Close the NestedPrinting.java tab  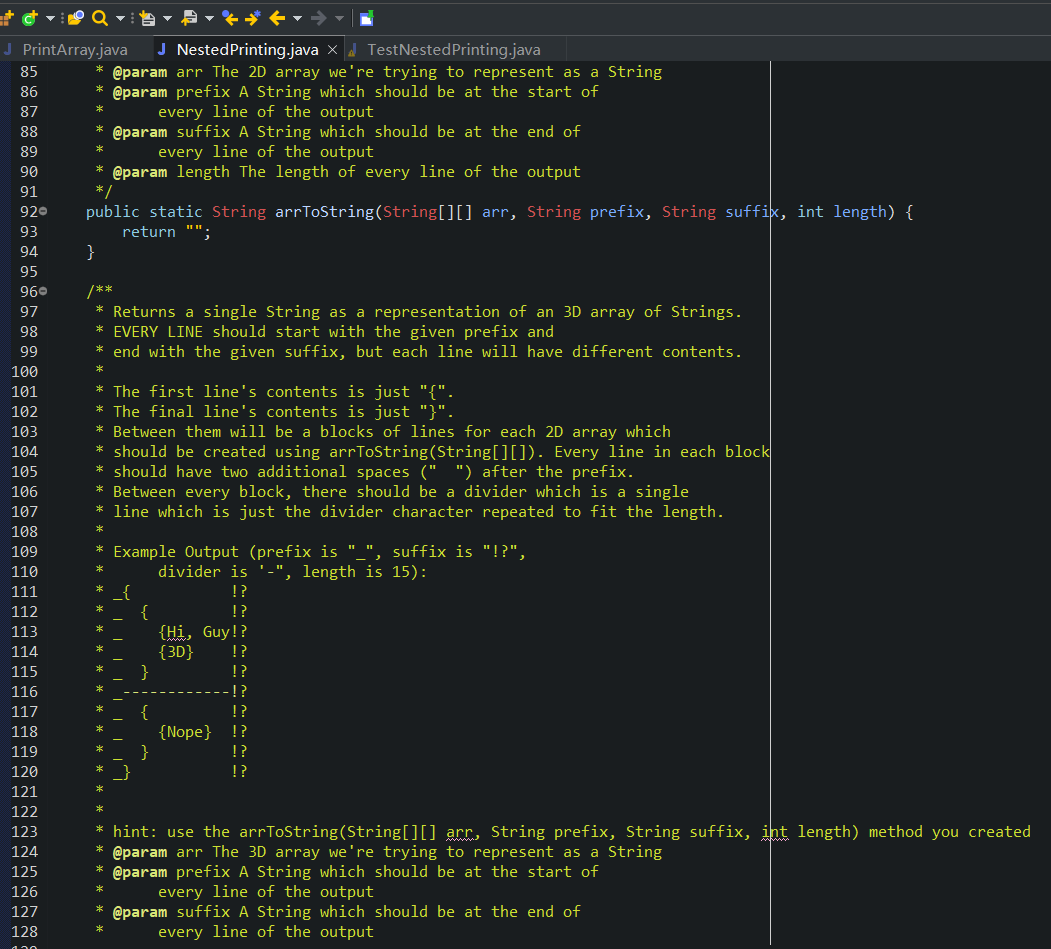(332, 48)
